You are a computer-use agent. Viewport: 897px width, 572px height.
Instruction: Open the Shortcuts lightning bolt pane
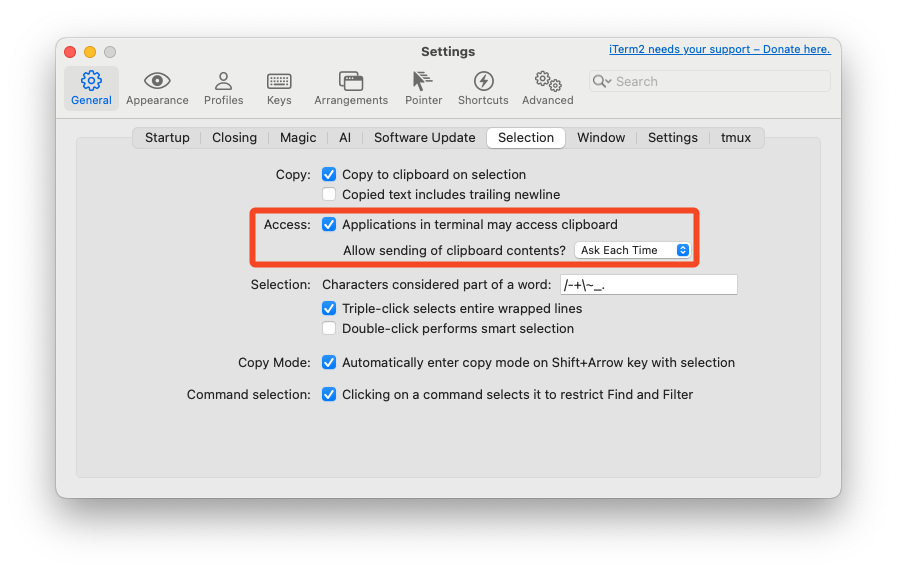(x=483, y=88)
